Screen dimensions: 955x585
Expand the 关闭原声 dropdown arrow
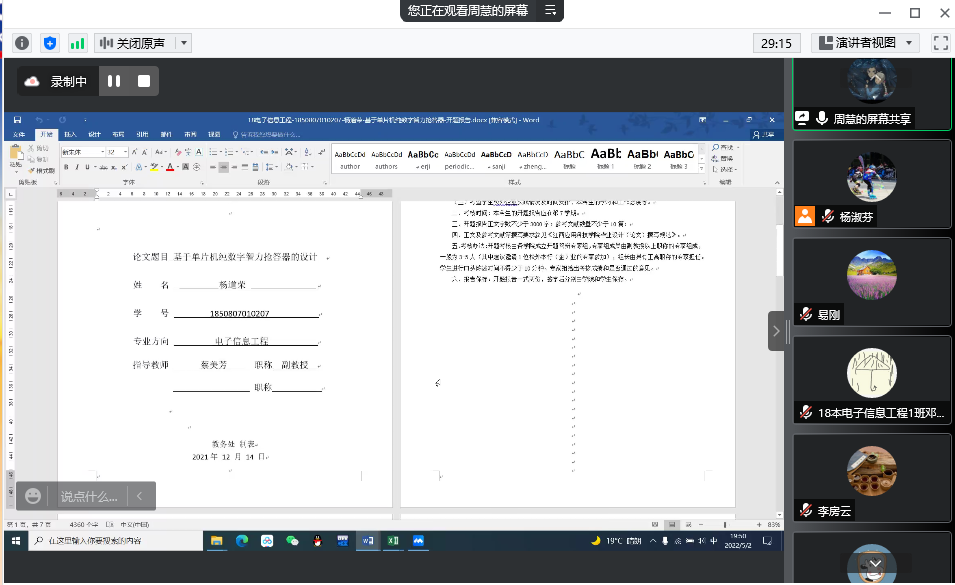(x=183, y=43)
